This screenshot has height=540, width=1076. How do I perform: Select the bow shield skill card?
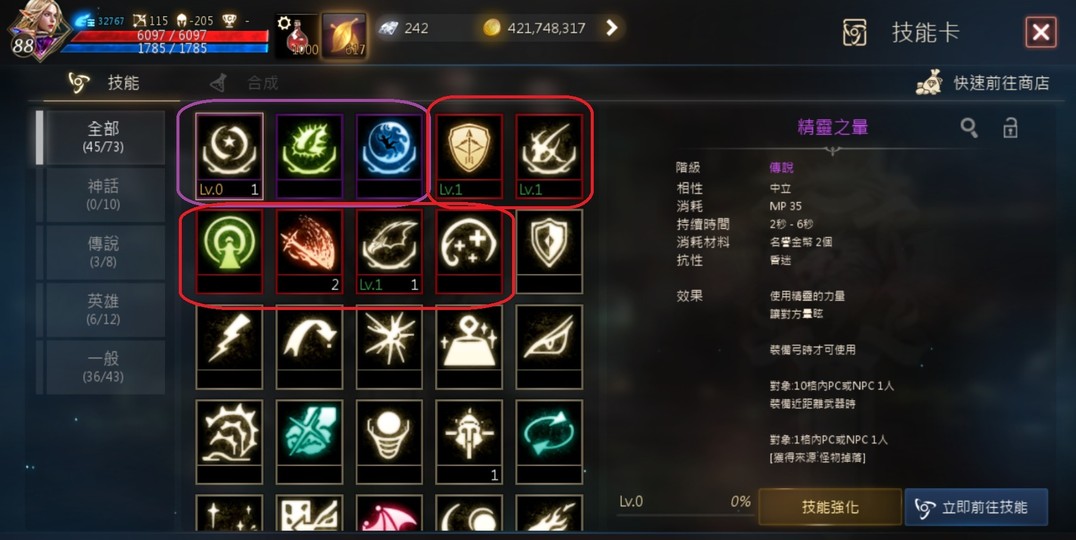(469, 156)
